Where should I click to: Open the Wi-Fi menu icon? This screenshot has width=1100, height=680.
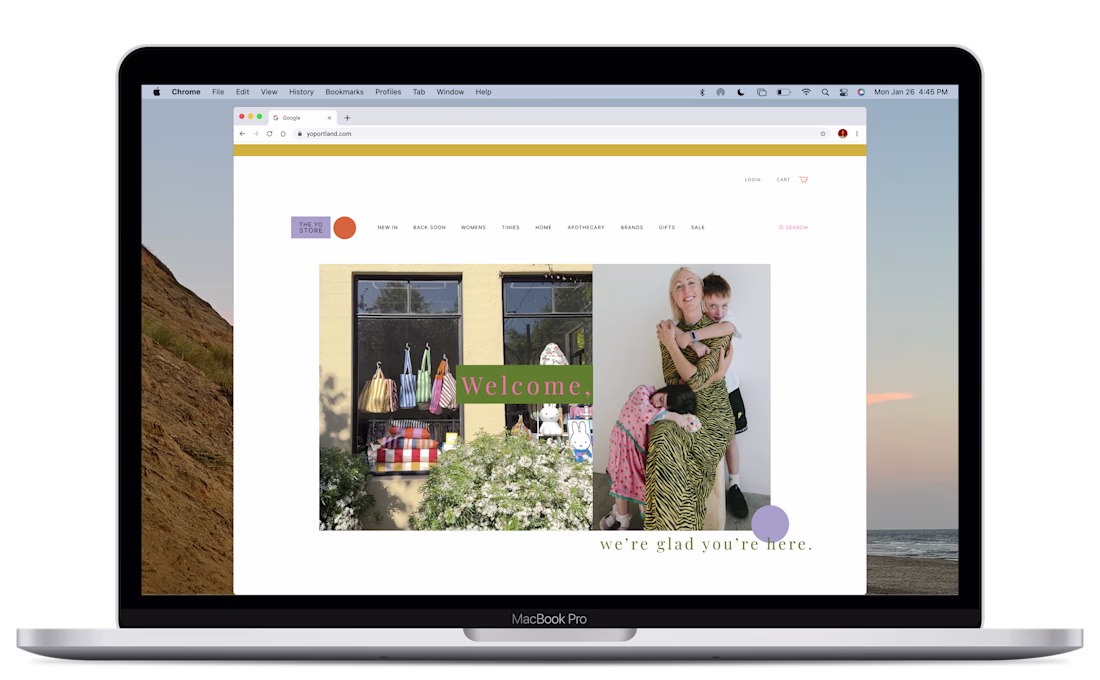(806, 92)
